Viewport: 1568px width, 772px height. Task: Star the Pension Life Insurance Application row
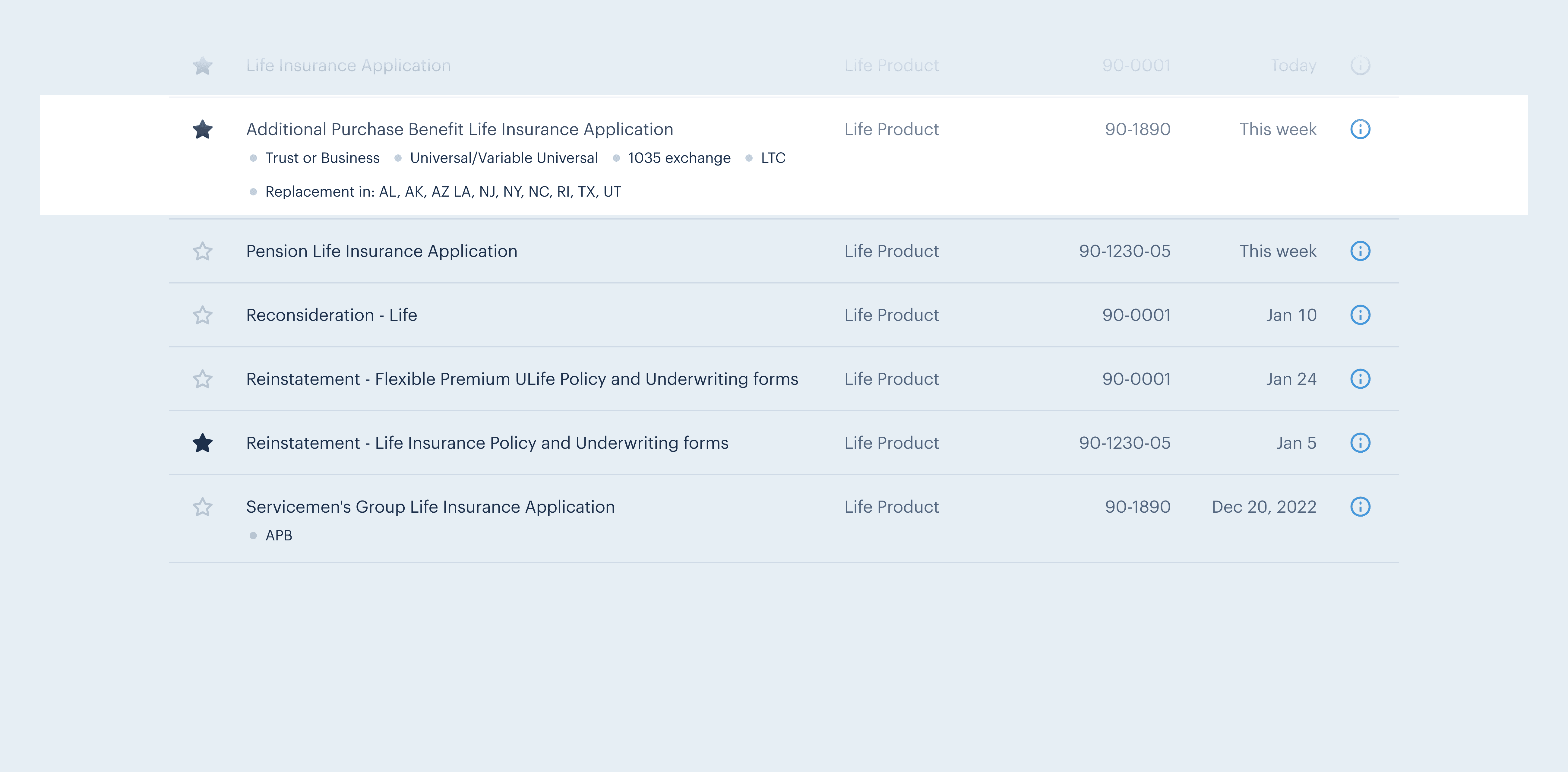(202, 251)
